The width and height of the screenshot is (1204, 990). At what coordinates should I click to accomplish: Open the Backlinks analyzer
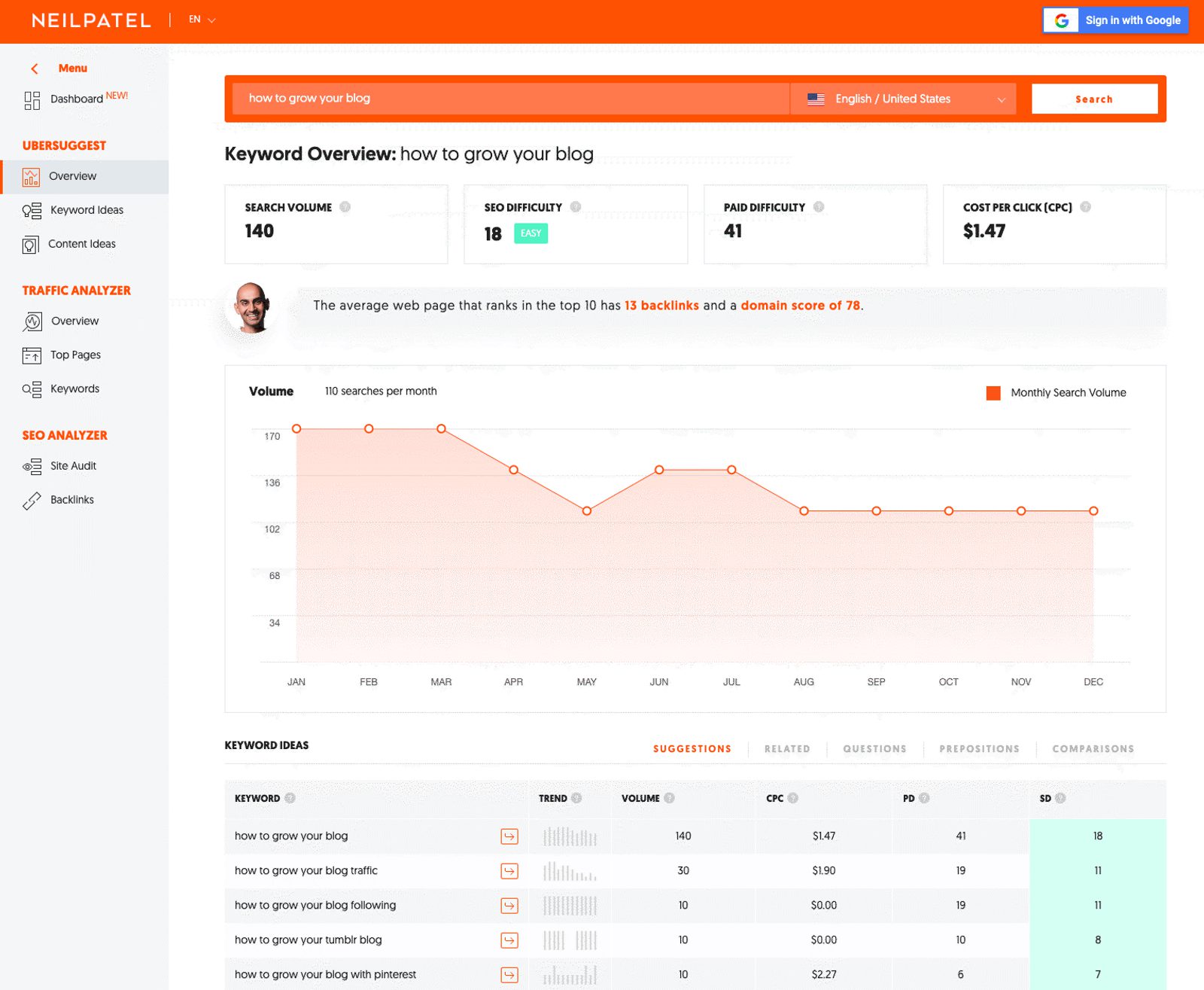71,499
